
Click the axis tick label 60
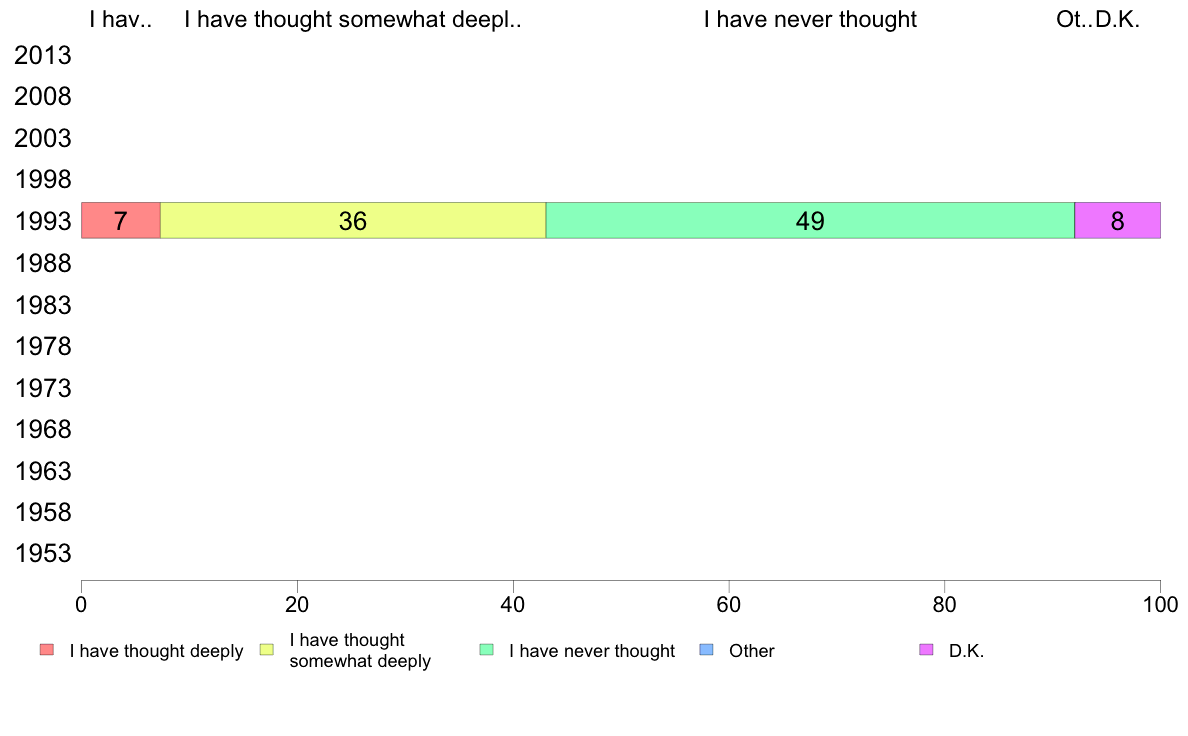pos(728,605)
